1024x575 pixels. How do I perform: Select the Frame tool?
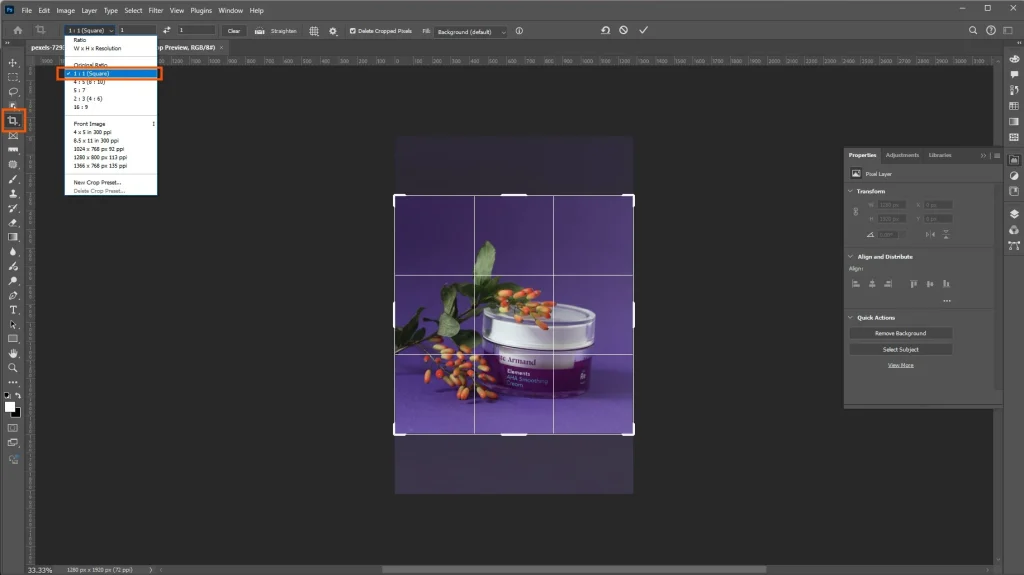point(12,135)
